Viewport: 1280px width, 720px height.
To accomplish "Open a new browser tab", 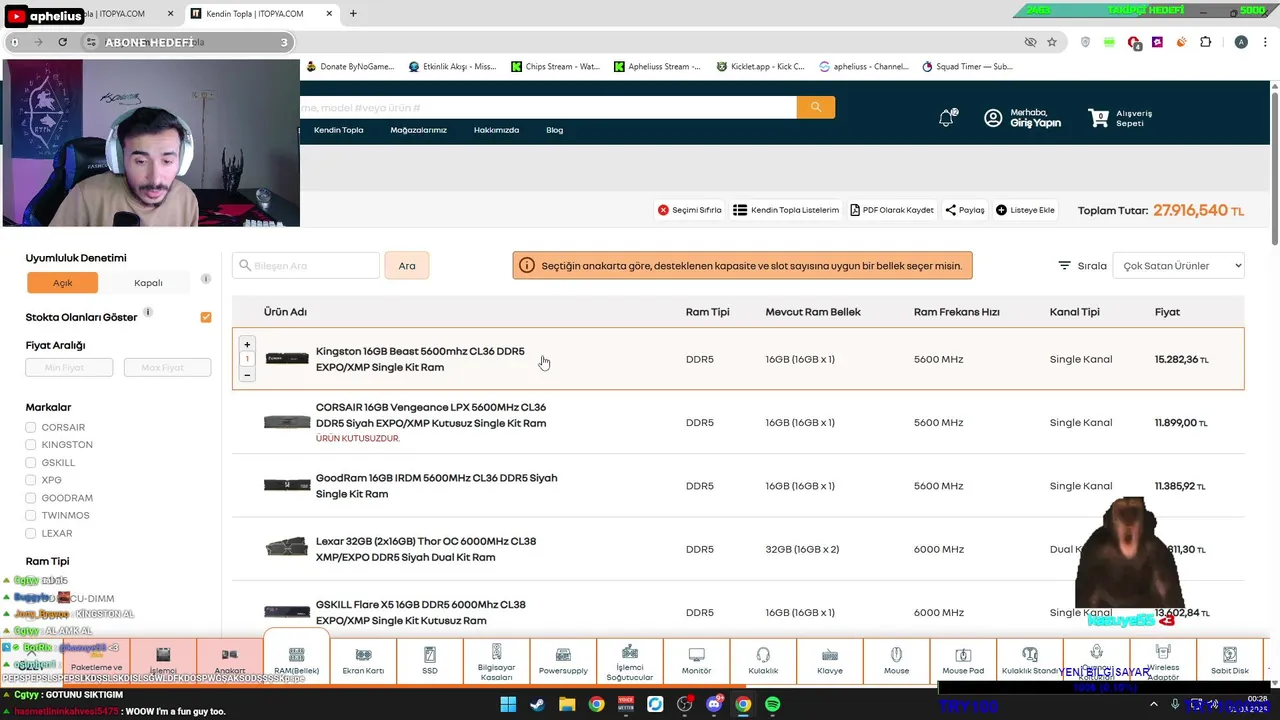I will [x=353, y=14].
